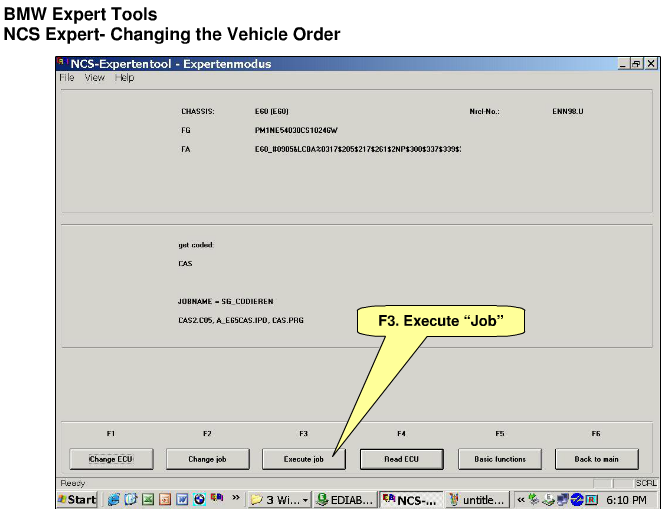Click the F3 label above Execute job
This screenshot has width=665, height=509.
click(303, 433)
